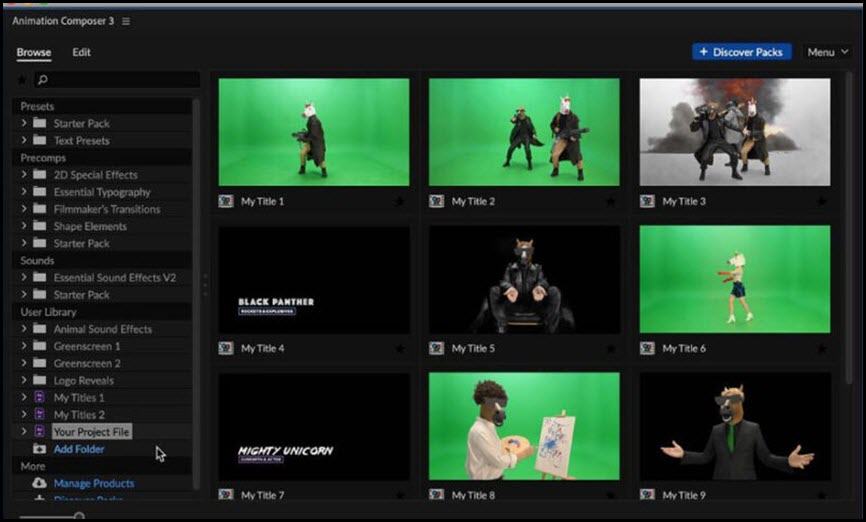Open the Manage Products link

click(94, 483)
